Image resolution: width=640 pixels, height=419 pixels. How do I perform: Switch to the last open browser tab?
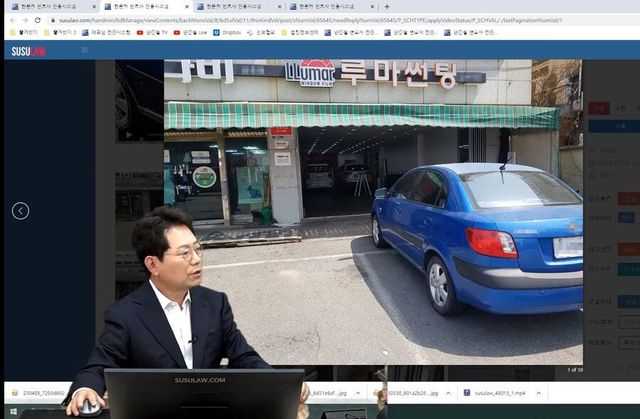tap(334, 6)
